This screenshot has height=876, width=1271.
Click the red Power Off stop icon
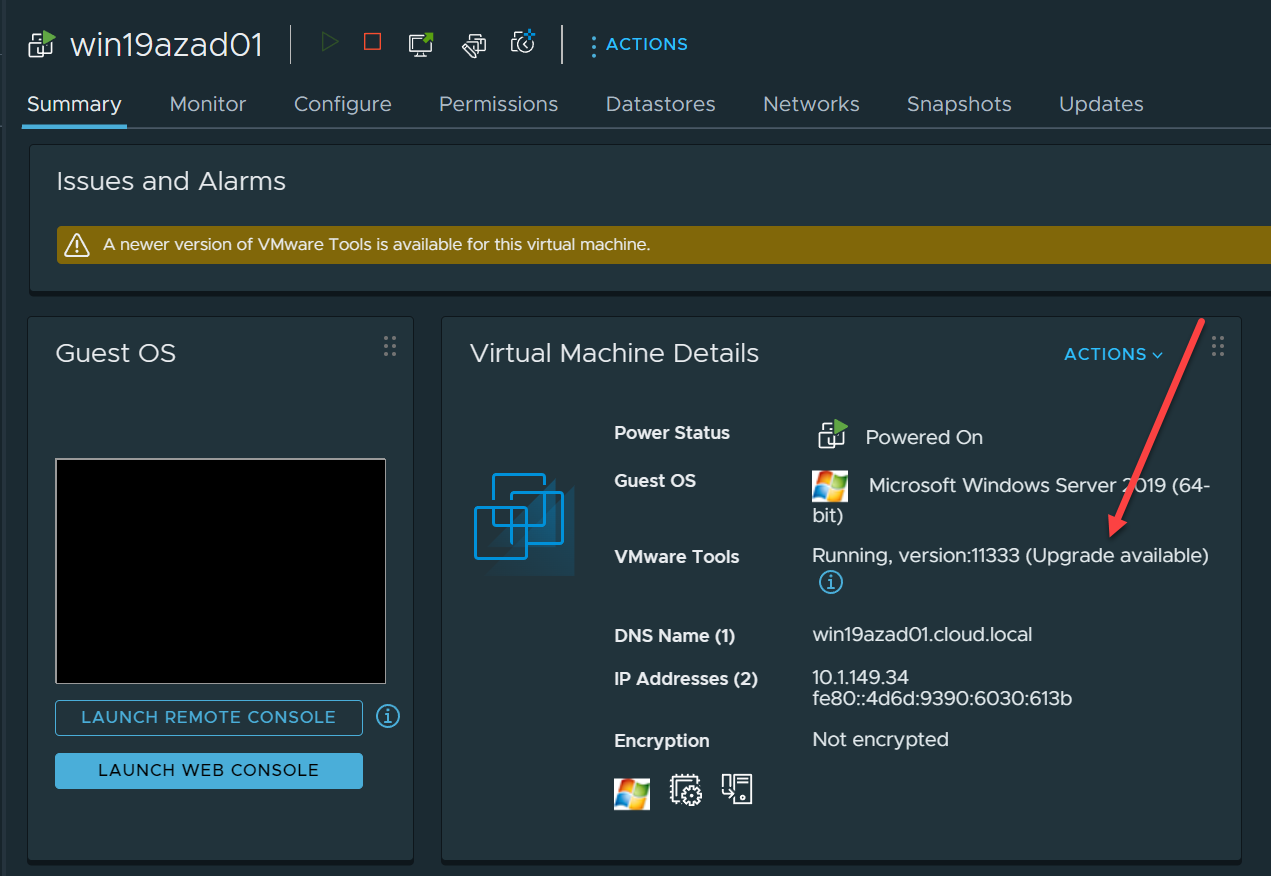point(373,42)
